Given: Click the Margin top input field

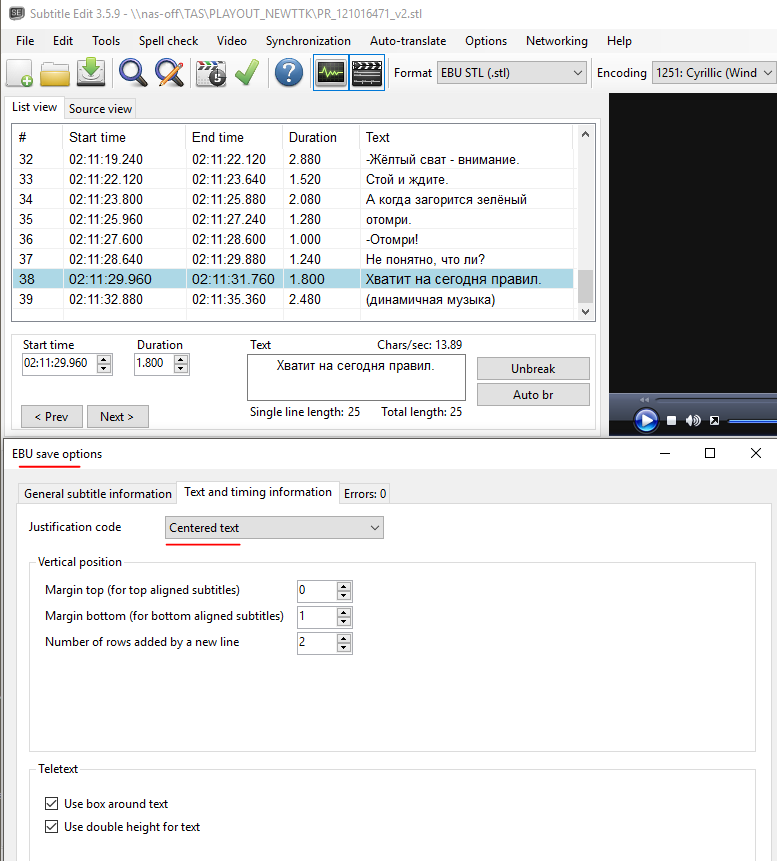Looking at the screenshot, I should coord(317,591).
